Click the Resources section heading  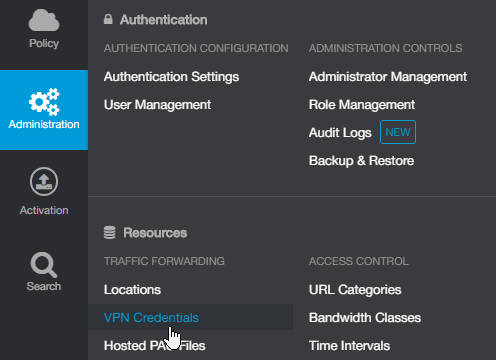tap(155, 233)
